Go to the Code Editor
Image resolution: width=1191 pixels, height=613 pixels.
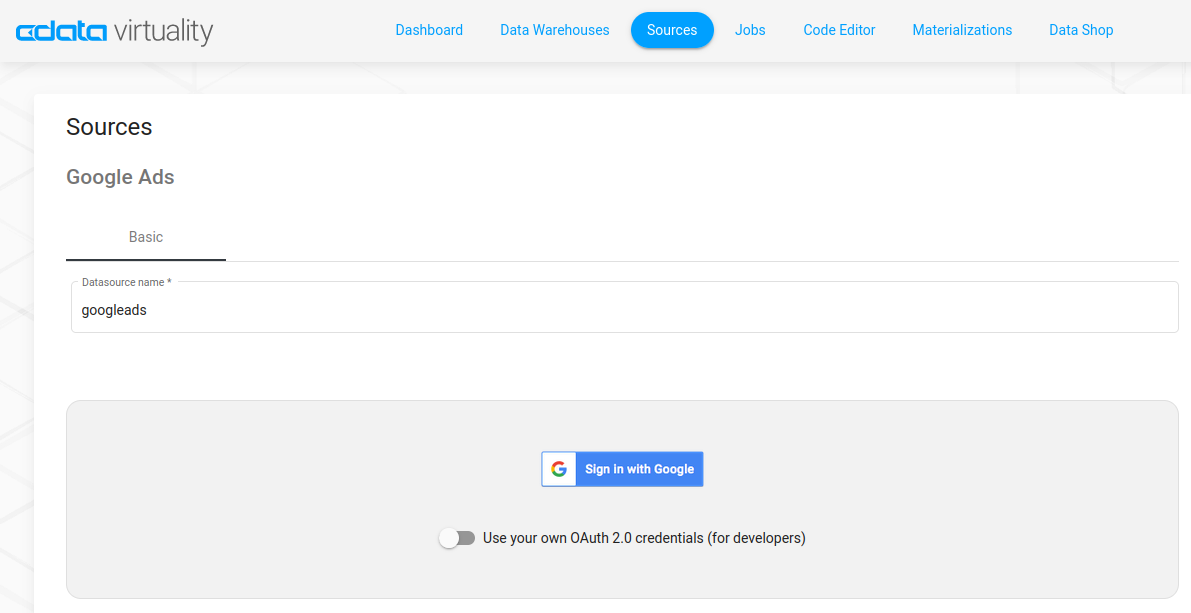[838, 30]
